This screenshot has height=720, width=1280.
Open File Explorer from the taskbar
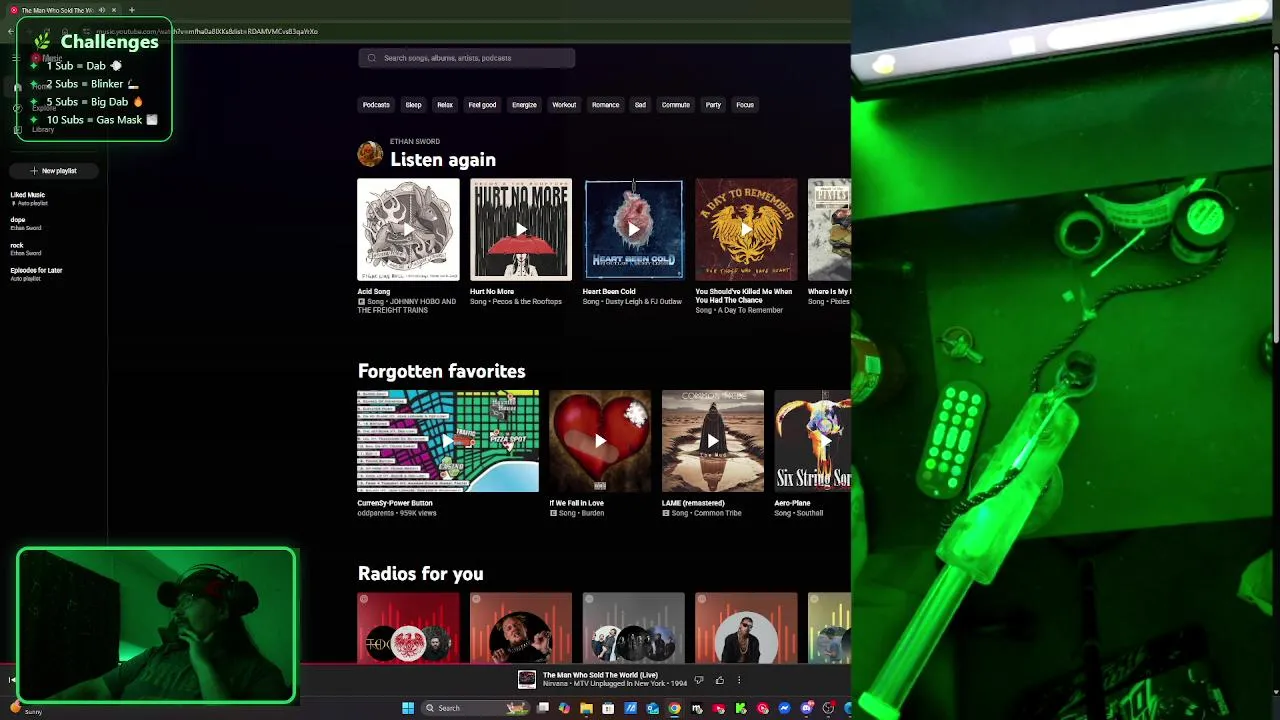tap(586, 708)
